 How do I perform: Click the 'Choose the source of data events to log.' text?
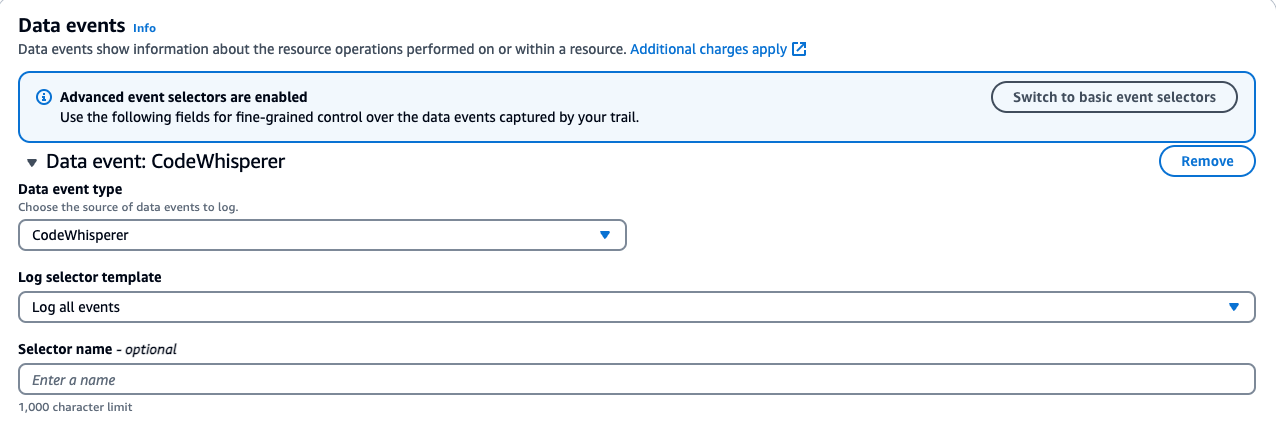tap(128, 207)
